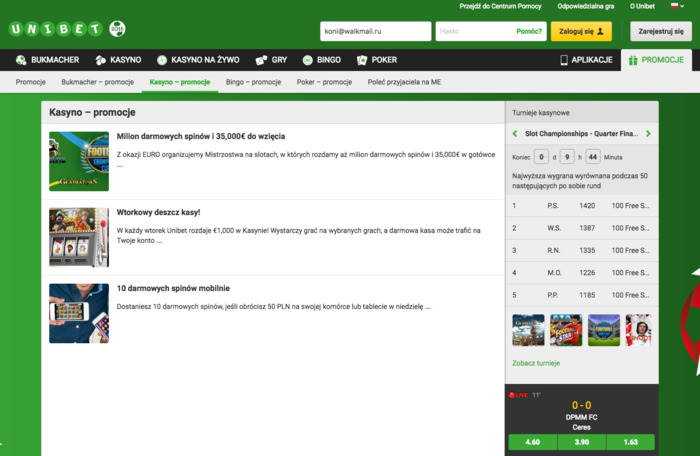Open the 10 darmowych spinów mobilnie thumbnail
This screenshot has width=700, height=456.
[79, 313]
